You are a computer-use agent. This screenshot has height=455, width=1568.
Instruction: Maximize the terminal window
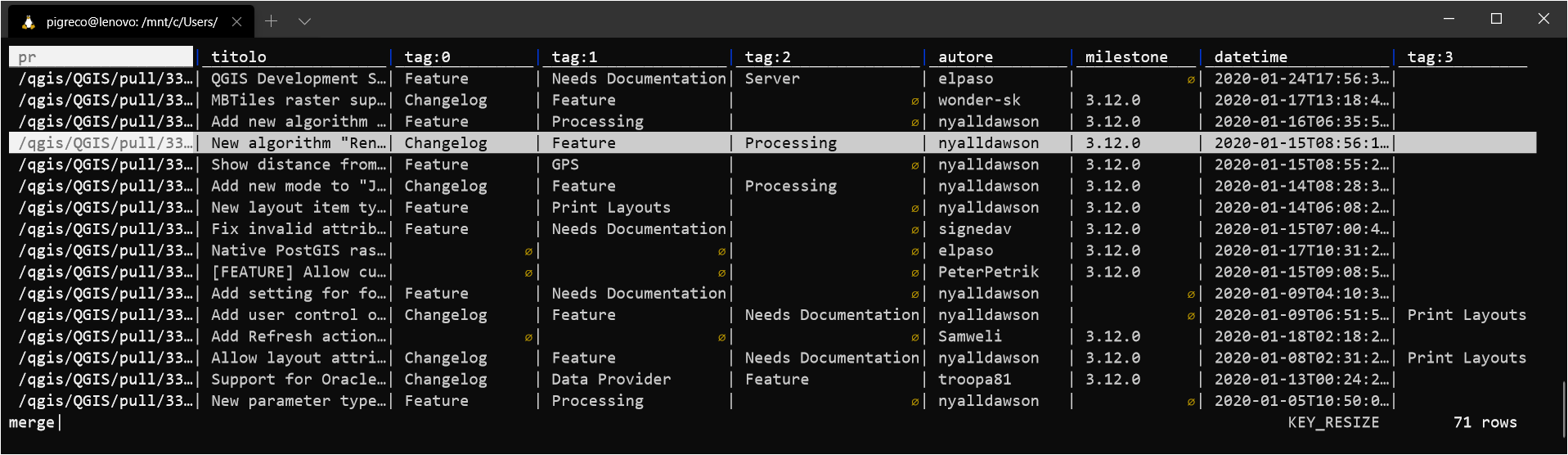(1496, 19)
